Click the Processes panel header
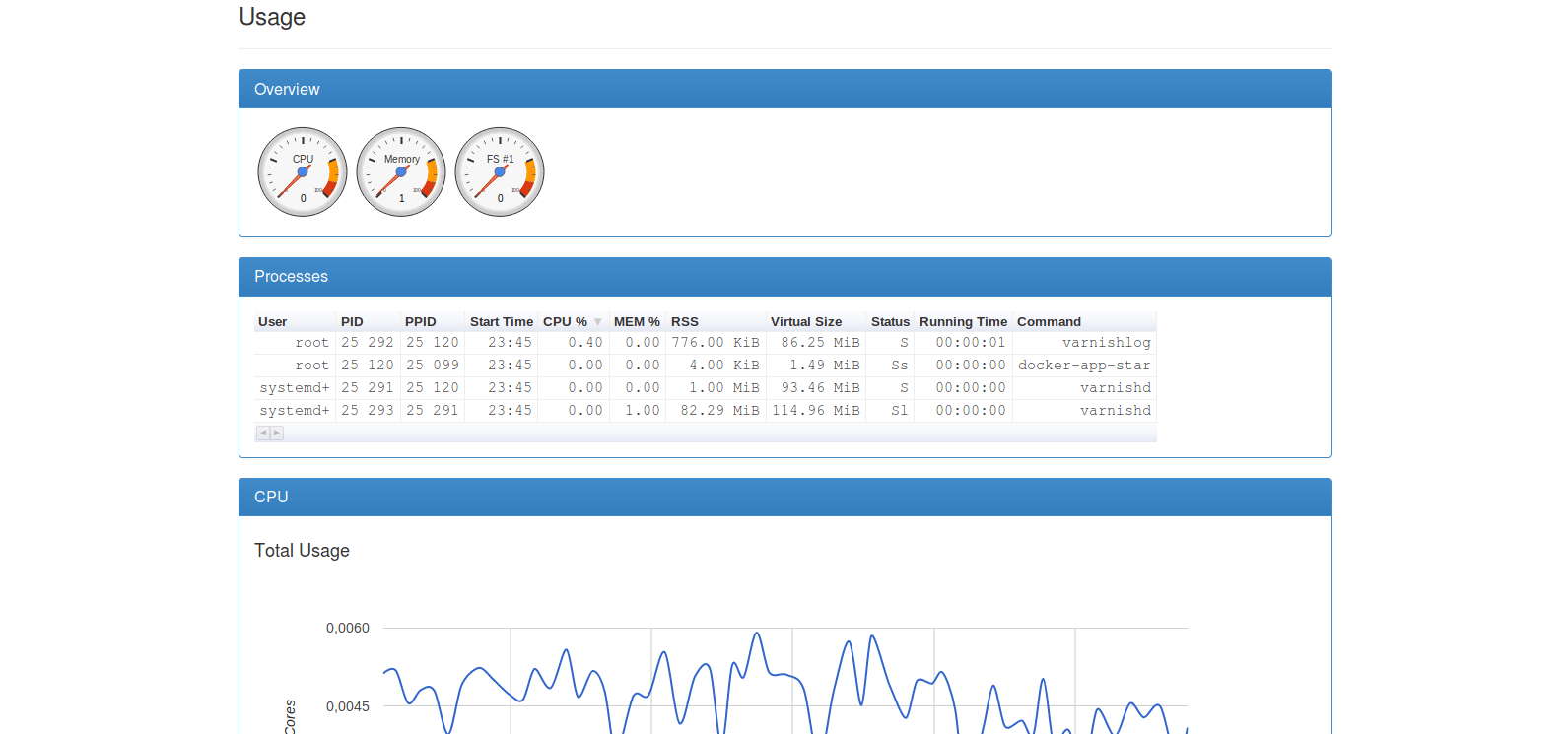This screenshot has width=1568, height=734. point(784,277)
